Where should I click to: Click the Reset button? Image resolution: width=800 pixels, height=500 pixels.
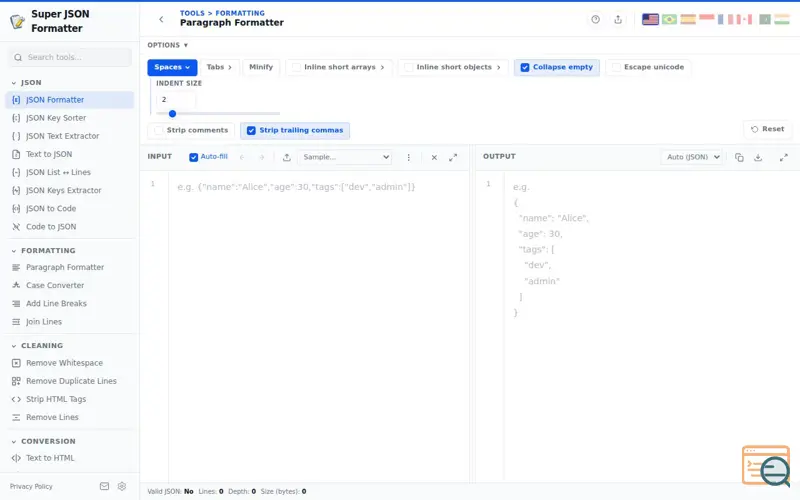tap(767, 129)
